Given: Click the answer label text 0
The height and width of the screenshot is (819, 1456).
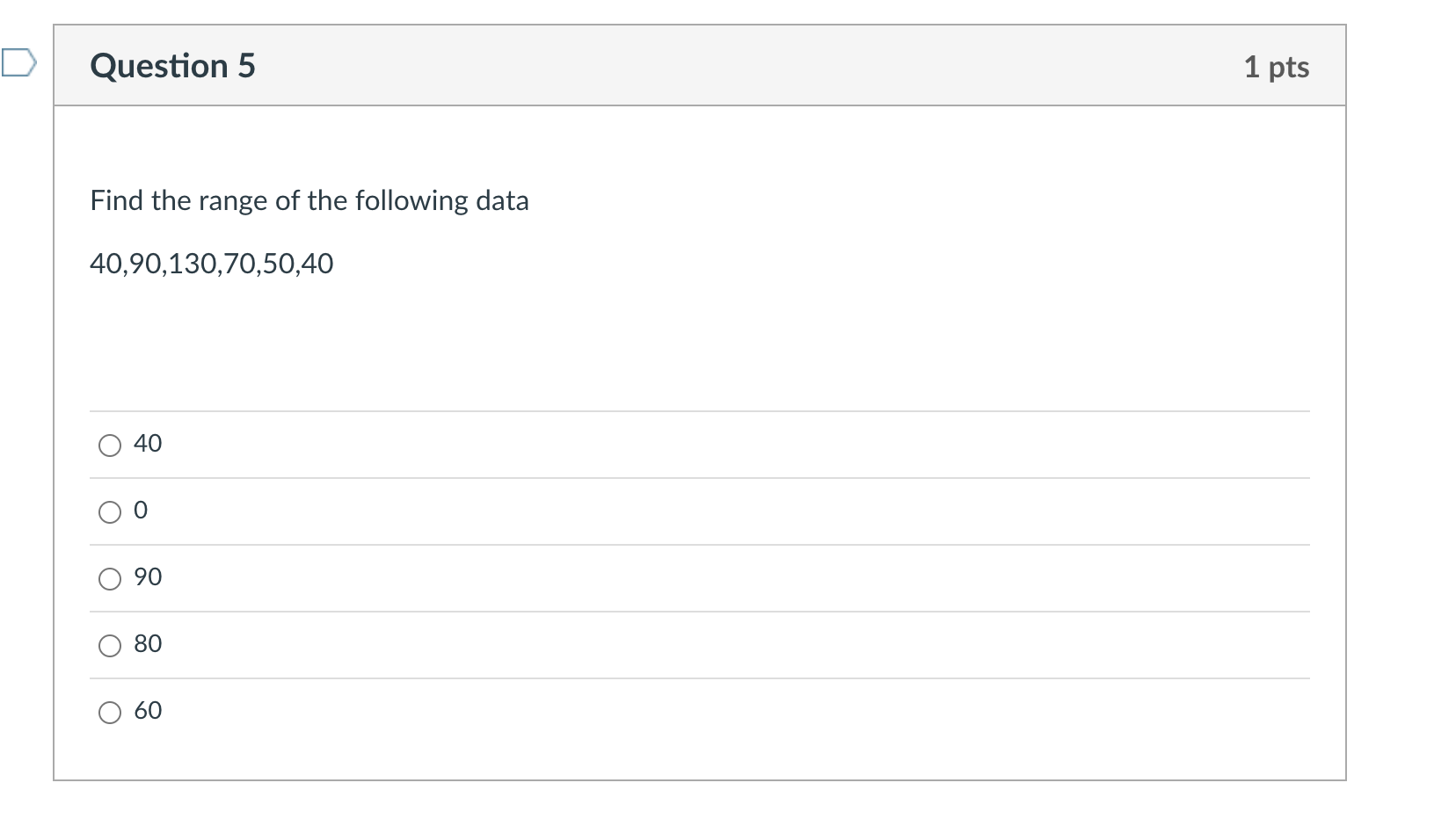Looking at the screenshot, I should (x=141, y=511).
